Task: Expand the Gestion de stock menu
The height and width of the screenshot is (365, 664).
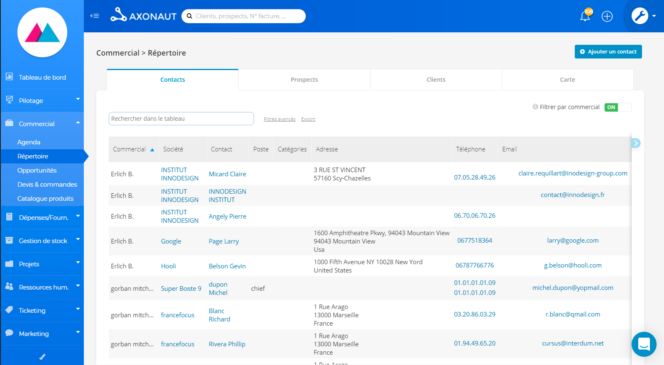Action: click(x=42, y=241)
